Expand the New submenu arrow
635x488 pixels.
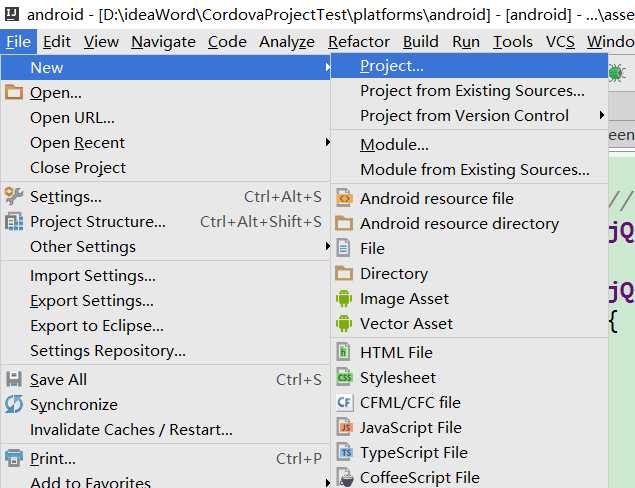(x=327, y=67)
